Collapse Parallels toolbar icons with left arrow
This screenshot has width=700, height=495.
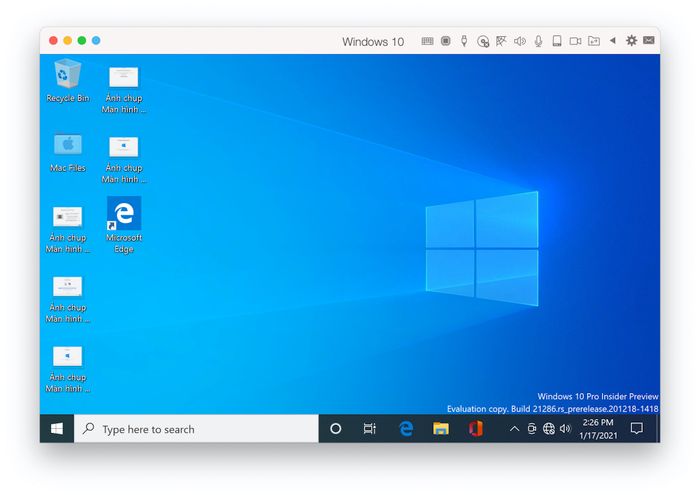(613, 41)
